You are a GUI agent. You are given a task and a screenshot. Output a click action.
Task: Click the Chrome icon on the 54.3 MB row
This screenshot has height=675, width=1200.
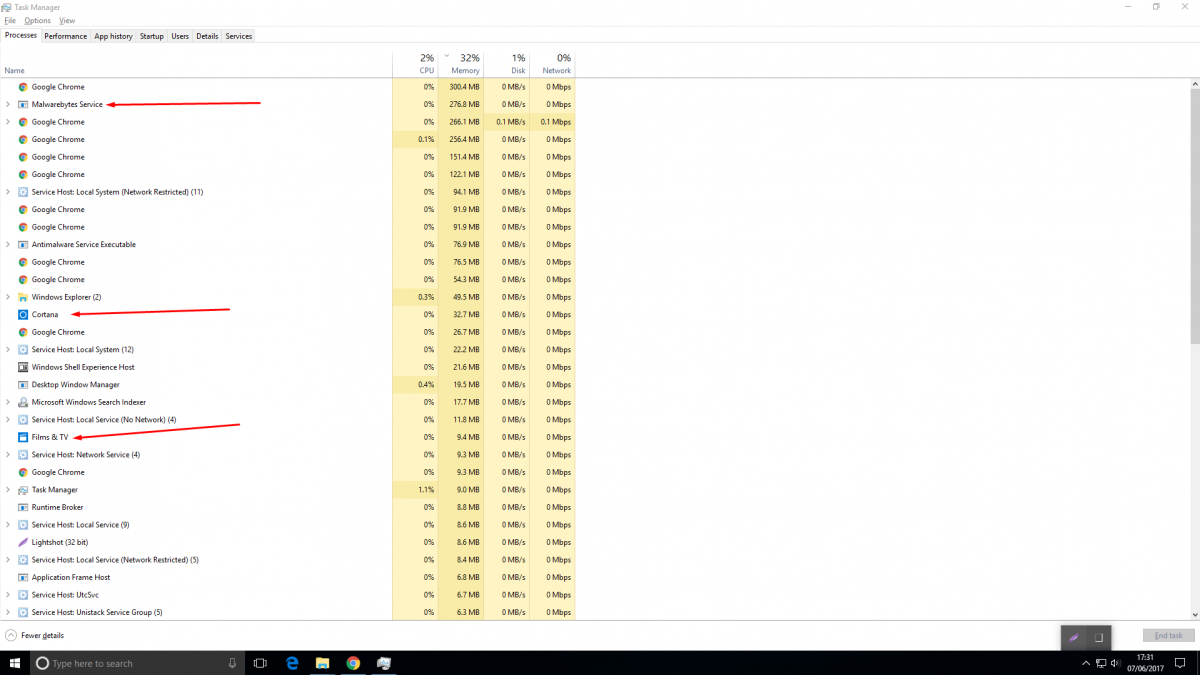(x=23, y=280)
